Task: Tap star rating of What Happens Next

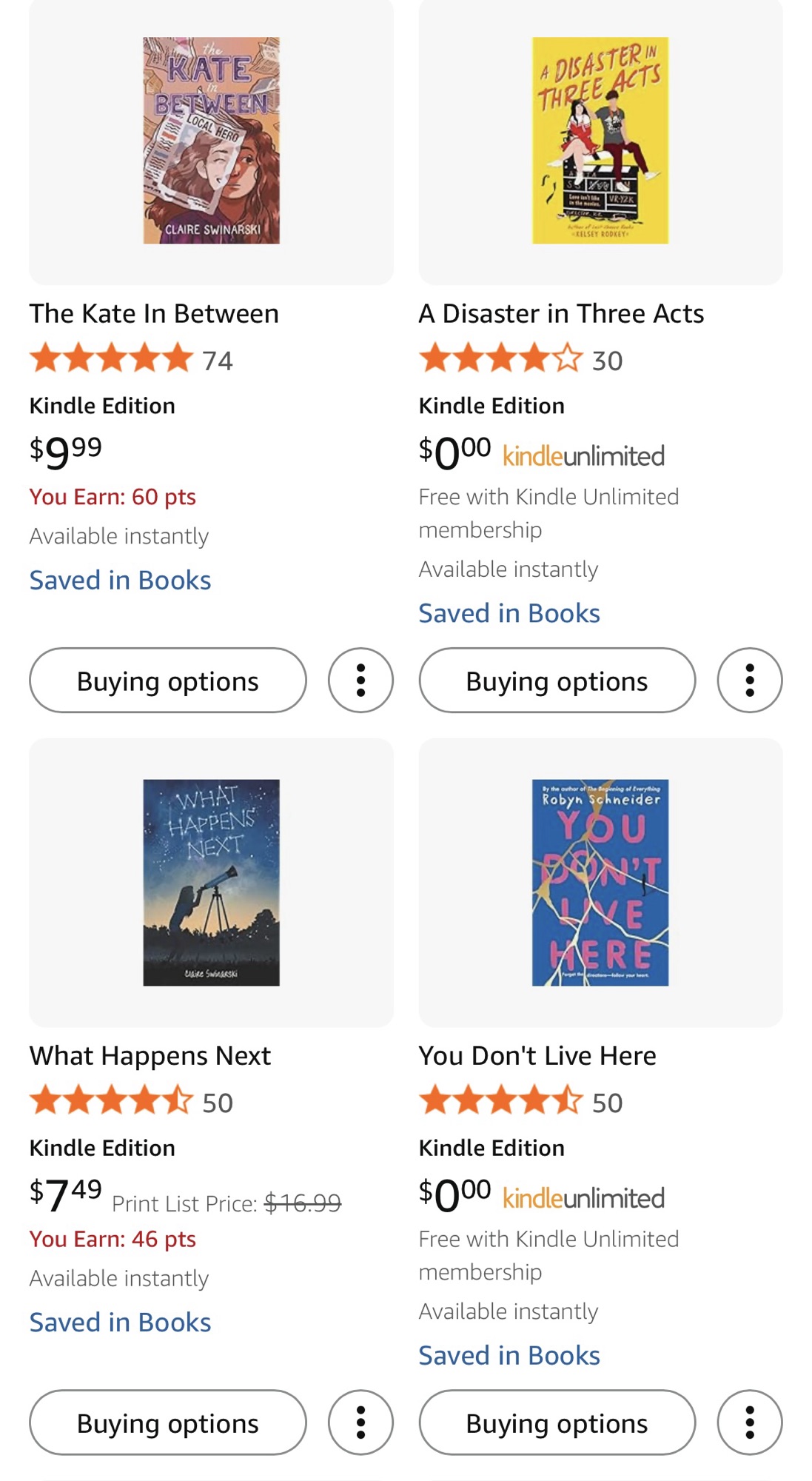Action: [111, 1101]
